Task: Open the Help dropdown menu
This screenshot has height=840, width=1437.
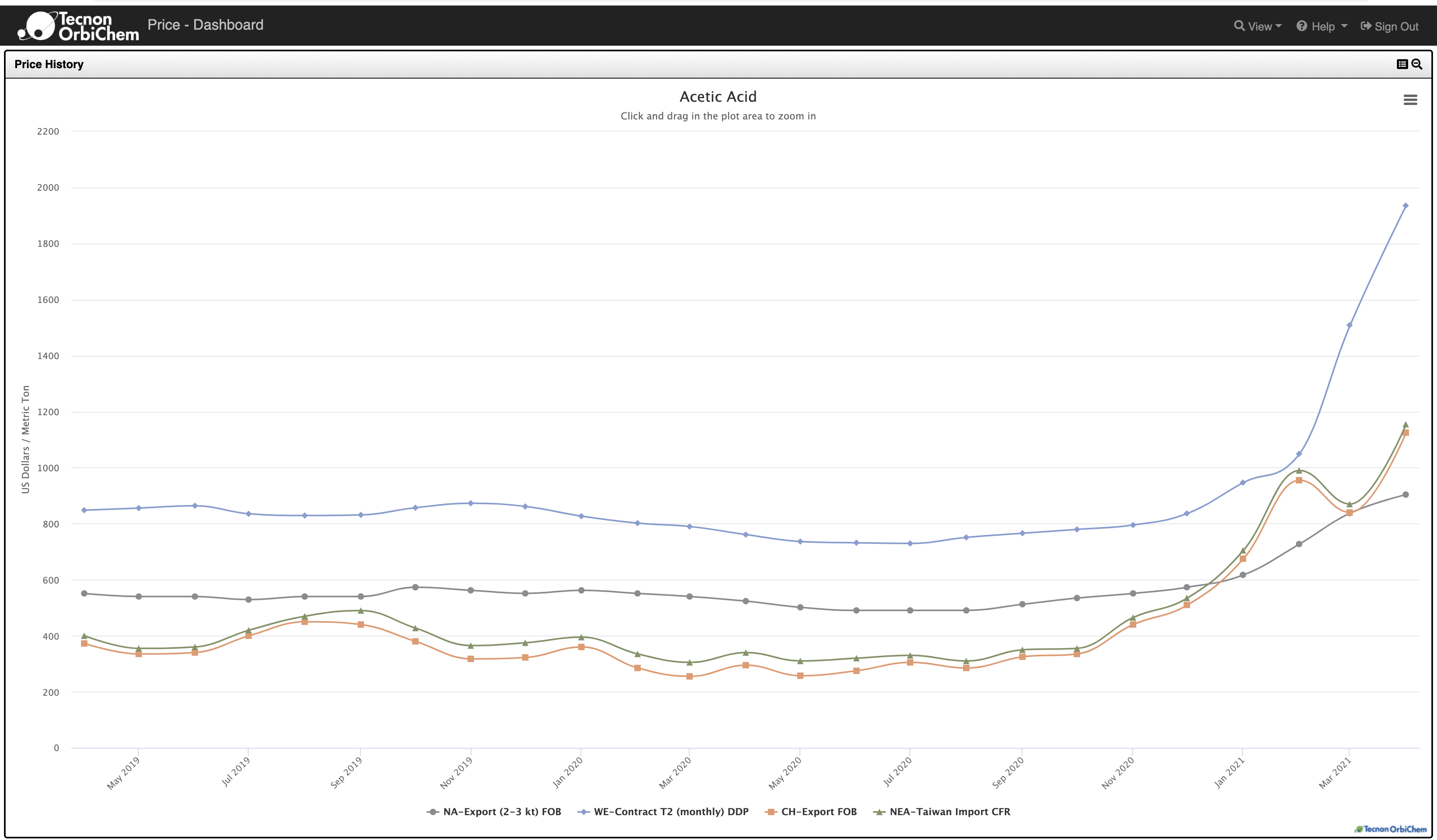Action: 1322,26
